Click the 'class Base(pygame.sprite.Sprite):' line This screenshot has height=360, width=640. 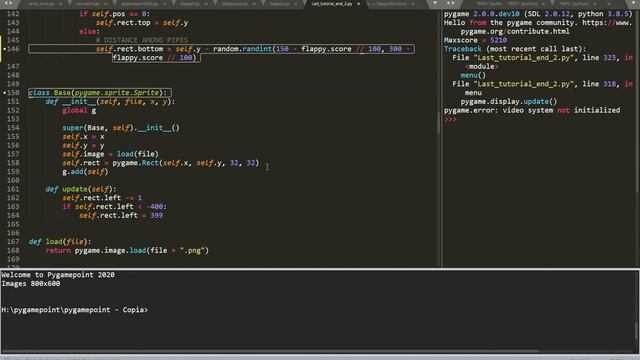pyautogui.click(x=98, y=93)
